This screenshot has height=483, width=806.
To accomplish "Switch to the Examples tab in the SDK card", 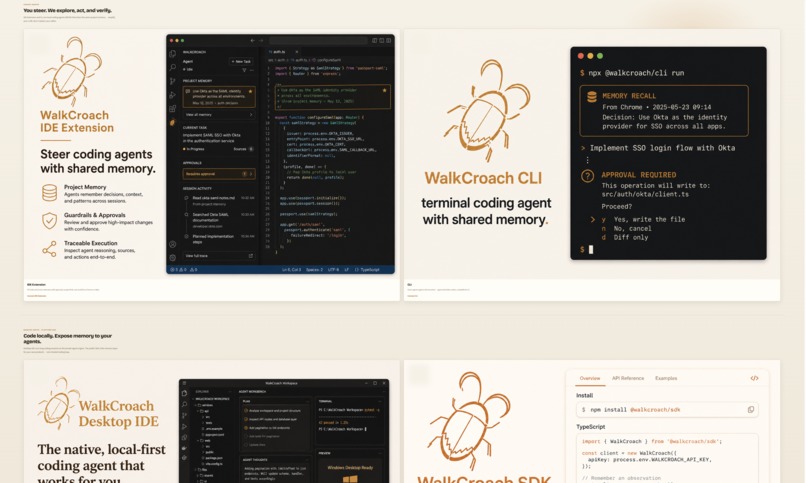I will tap(666, 378).
